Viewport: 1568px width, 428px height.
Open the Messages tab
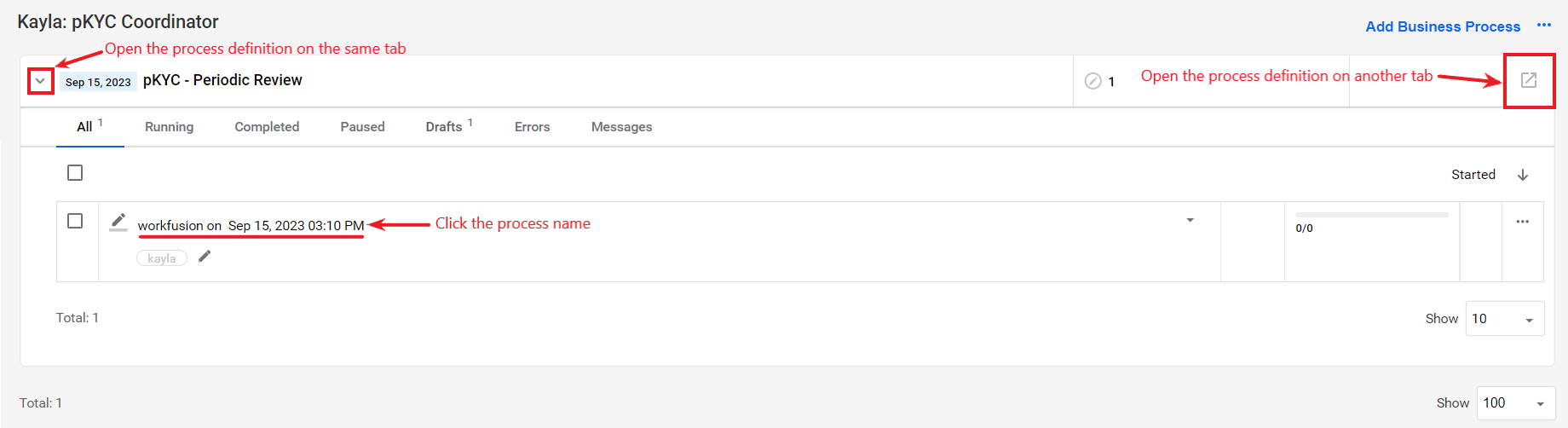pyautogui.click(x=621, y=127)
